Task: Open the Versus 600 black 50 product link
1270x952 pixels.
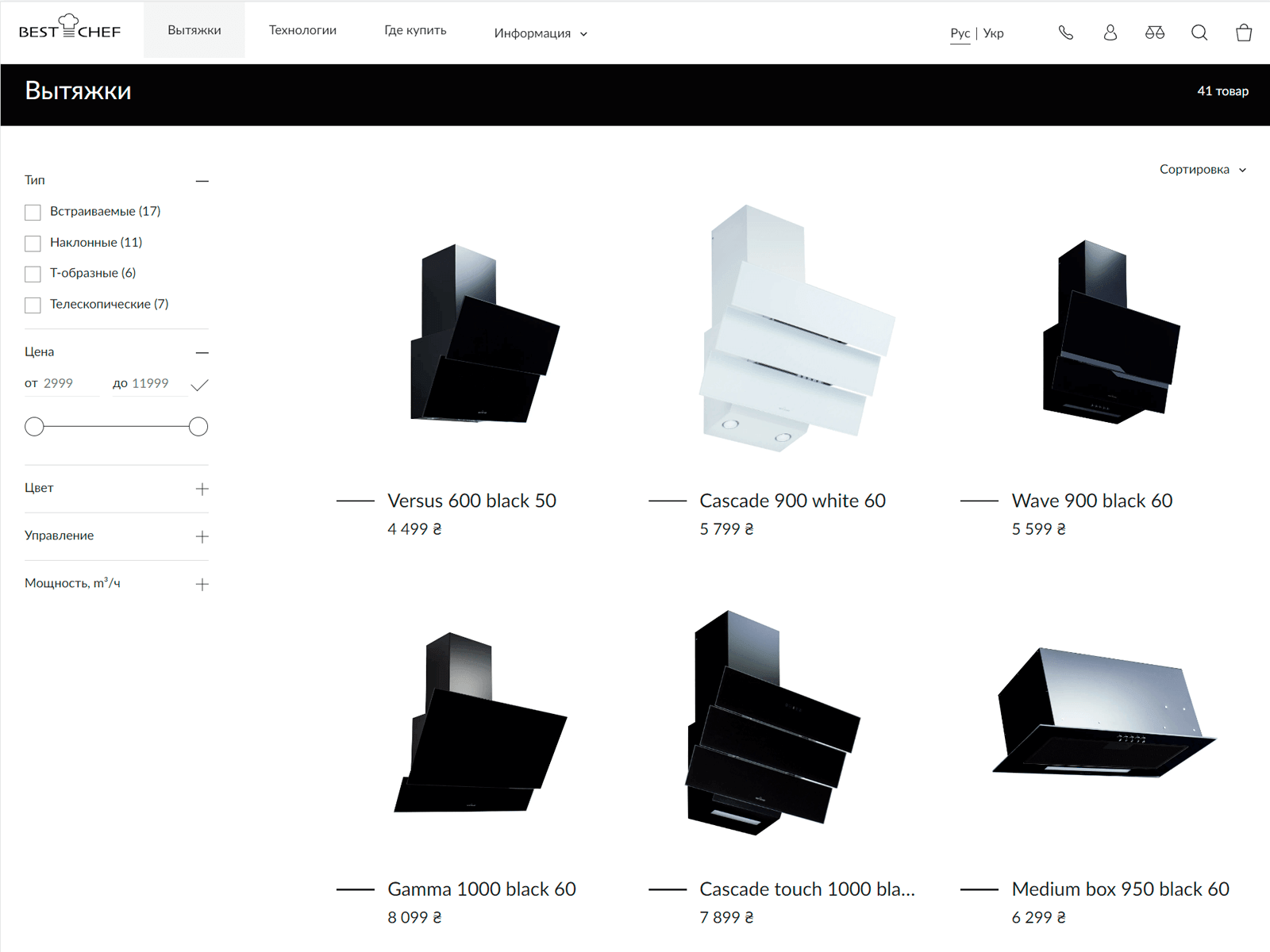Action: pyautogui.click(x=471, y=501)
